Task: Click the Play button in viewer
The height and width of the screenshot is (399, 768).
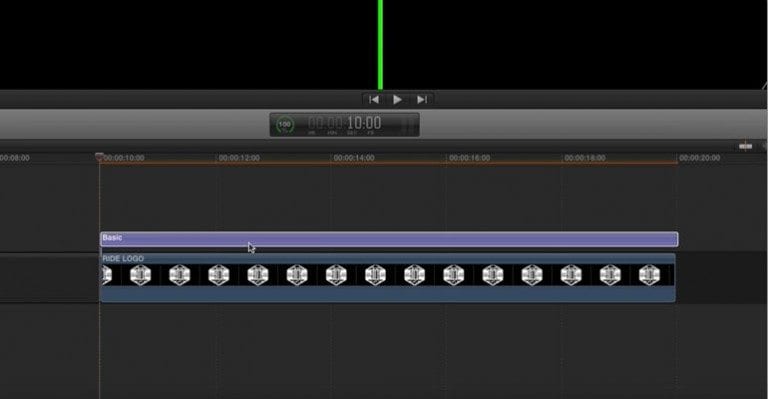Action: click(x=397, y=100)
